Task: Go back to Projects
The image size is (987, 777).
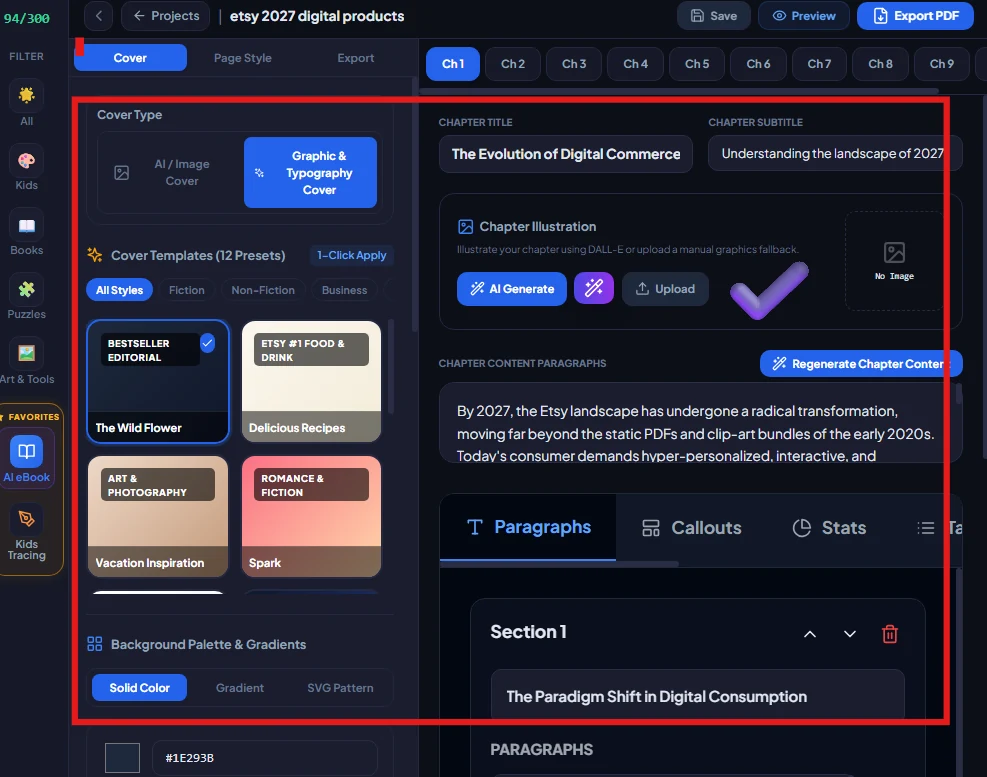Action: tap(166, 16)
